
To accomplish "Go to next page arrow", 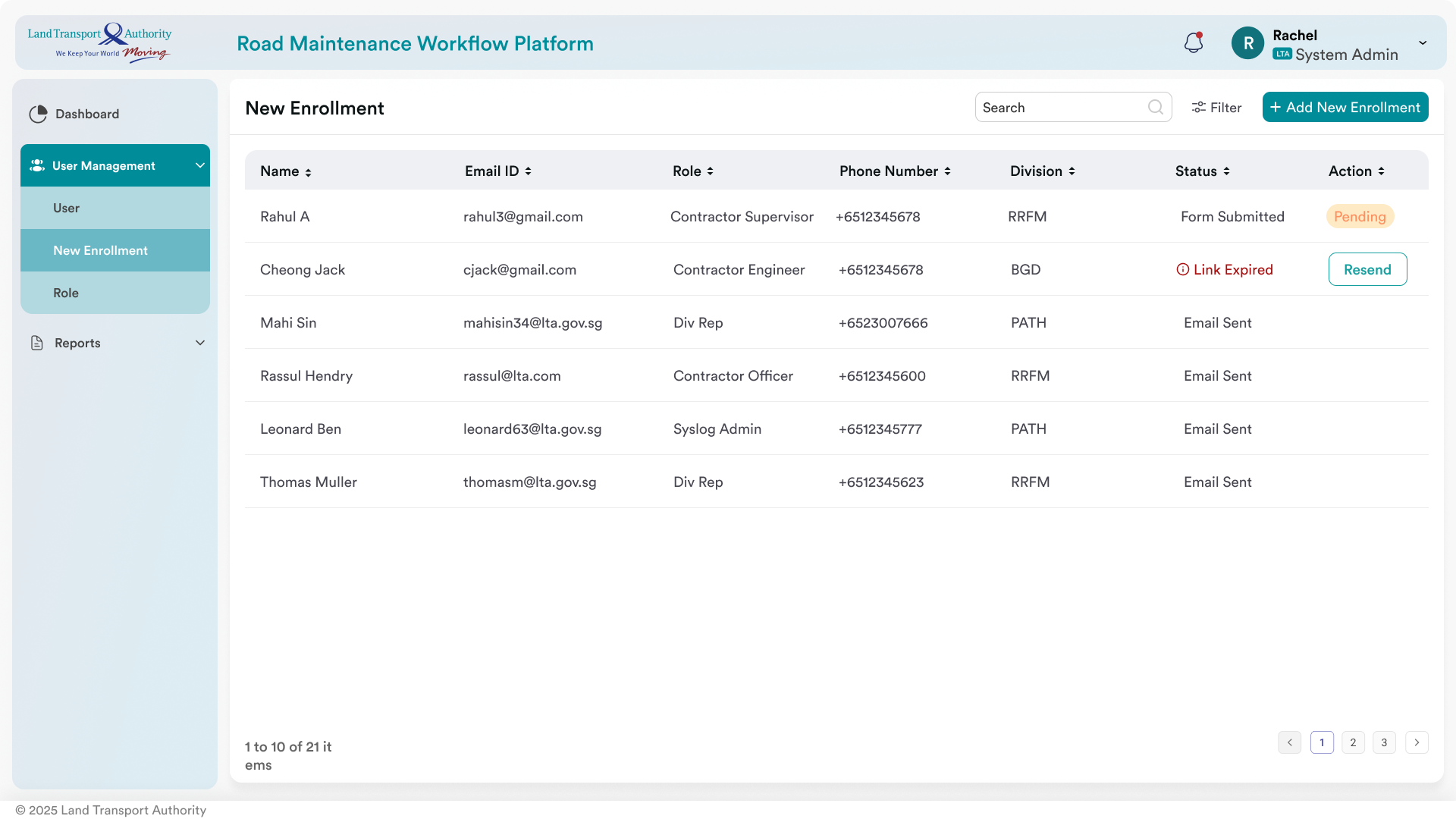I will 1417,742.
